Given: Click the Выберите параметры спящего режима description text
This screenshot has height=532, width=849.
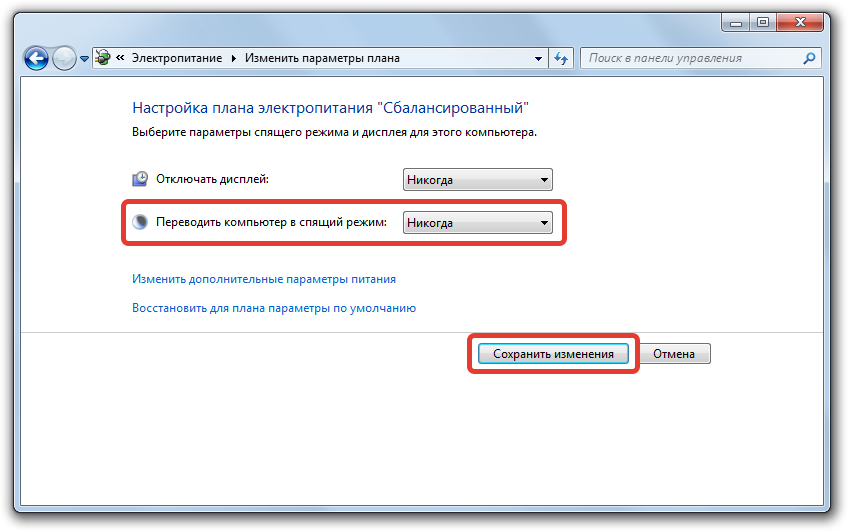Looking at the screenshot, I should (x=334, y=132).
